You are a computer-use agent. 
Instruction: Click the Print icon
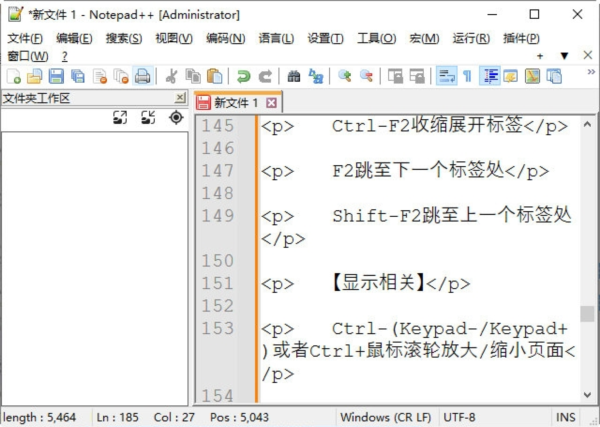tap(143, 76)
